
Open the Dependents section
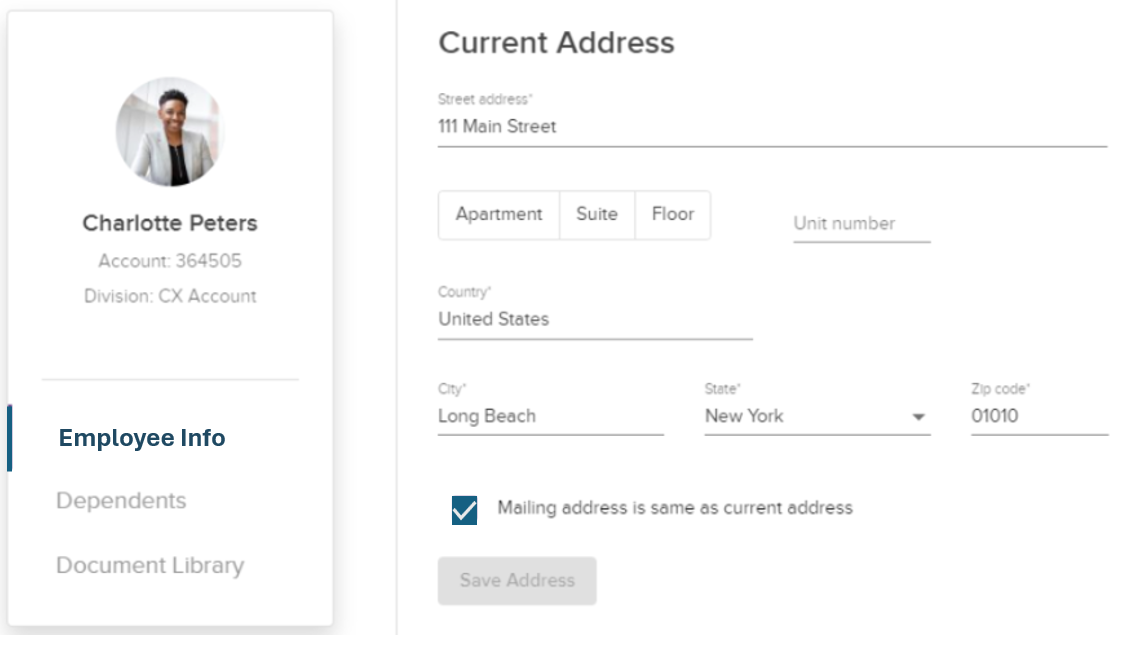tap(121, 501)
